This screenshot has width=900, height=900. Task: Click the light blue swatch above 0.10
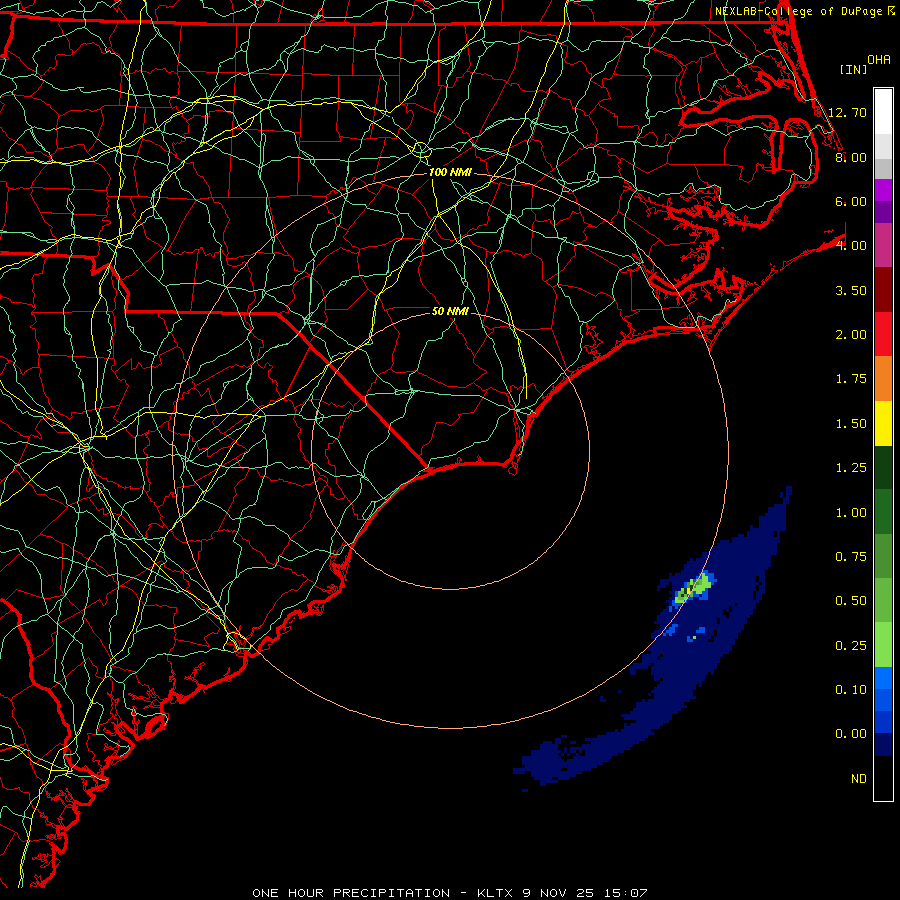(883, 678)
